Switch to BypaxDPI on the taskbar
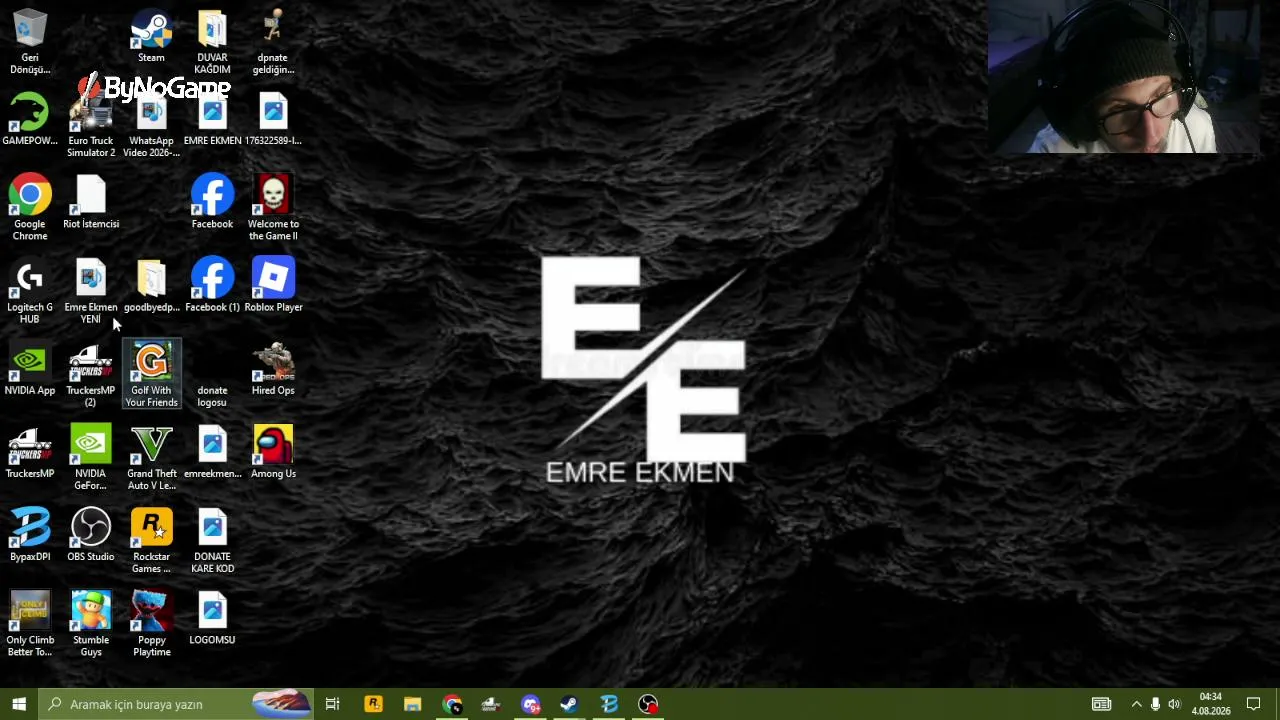1280x720 pixels. tap(609, 704)
